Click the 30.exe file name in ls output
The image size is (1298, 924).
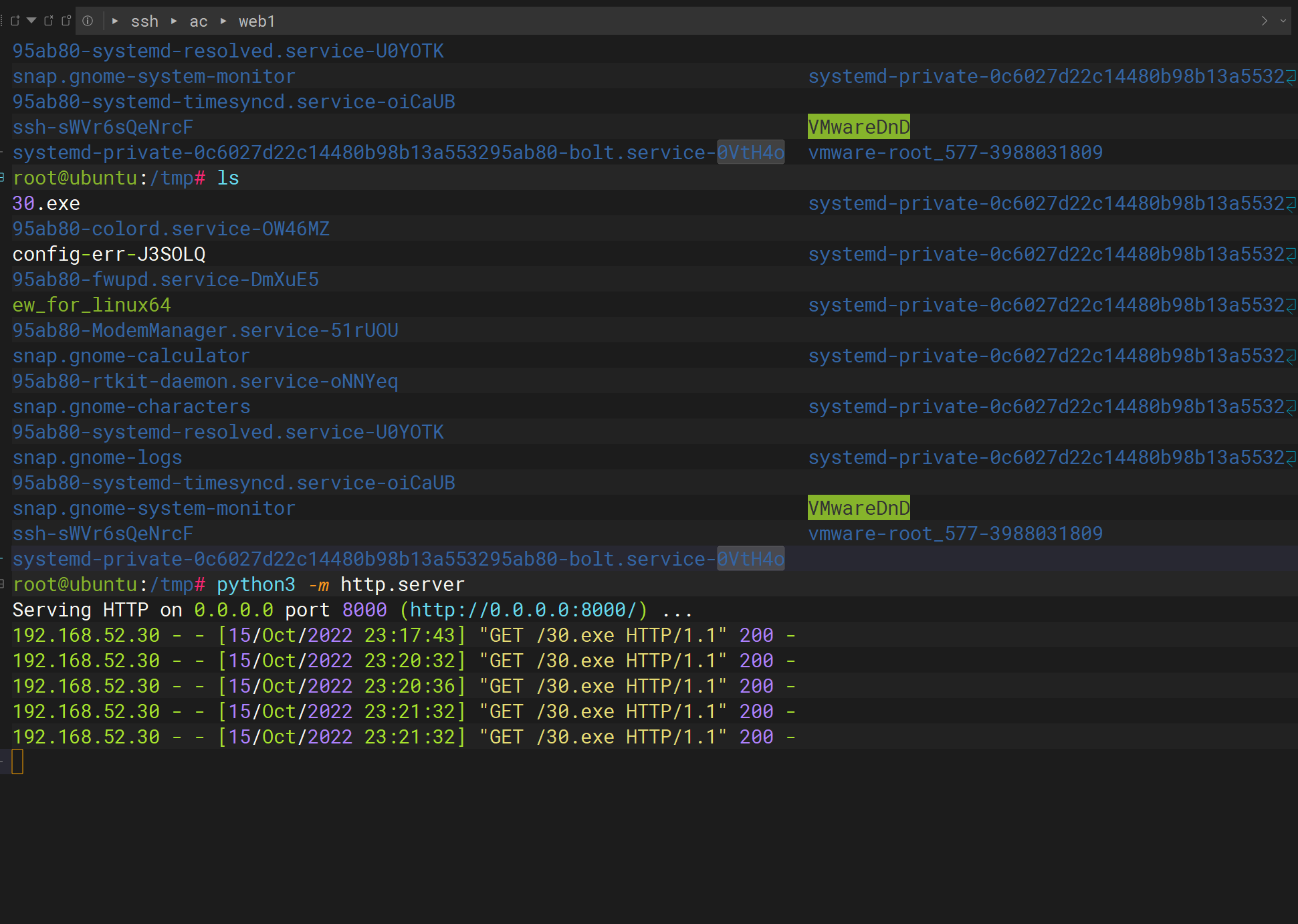click(x=46, y=203)
